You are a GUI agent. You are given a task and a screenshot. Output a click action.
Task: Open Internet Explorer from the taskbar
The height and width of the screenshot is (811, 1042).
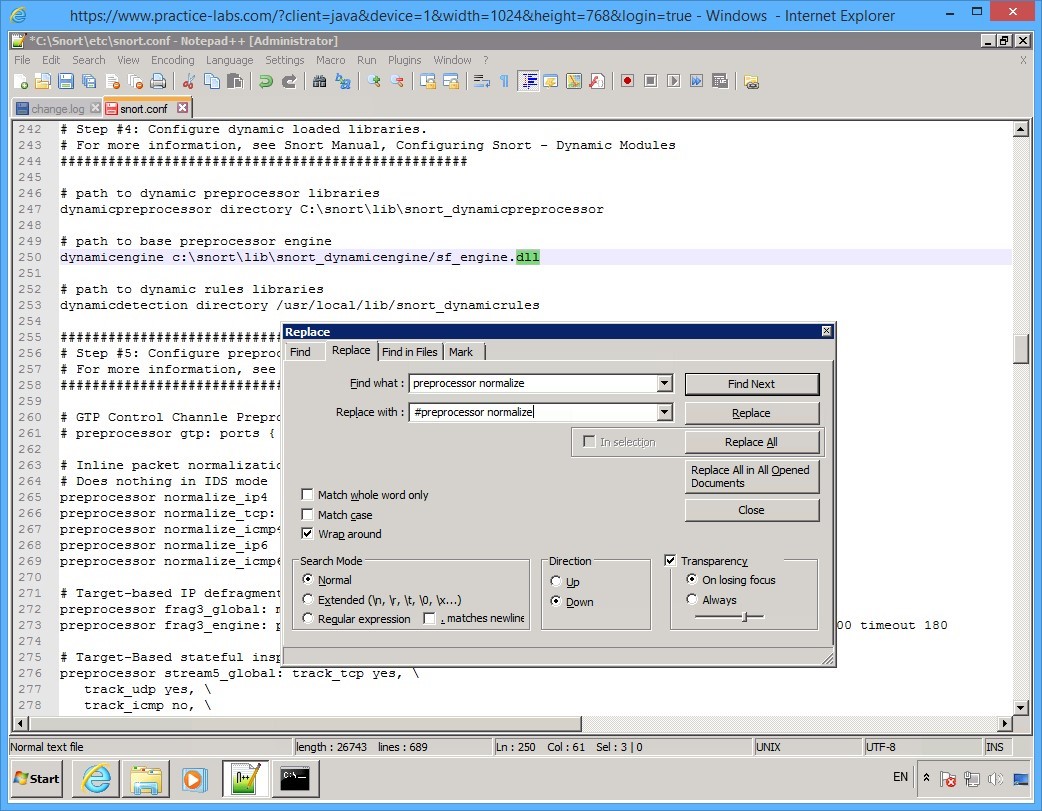(x=95, y=779)
